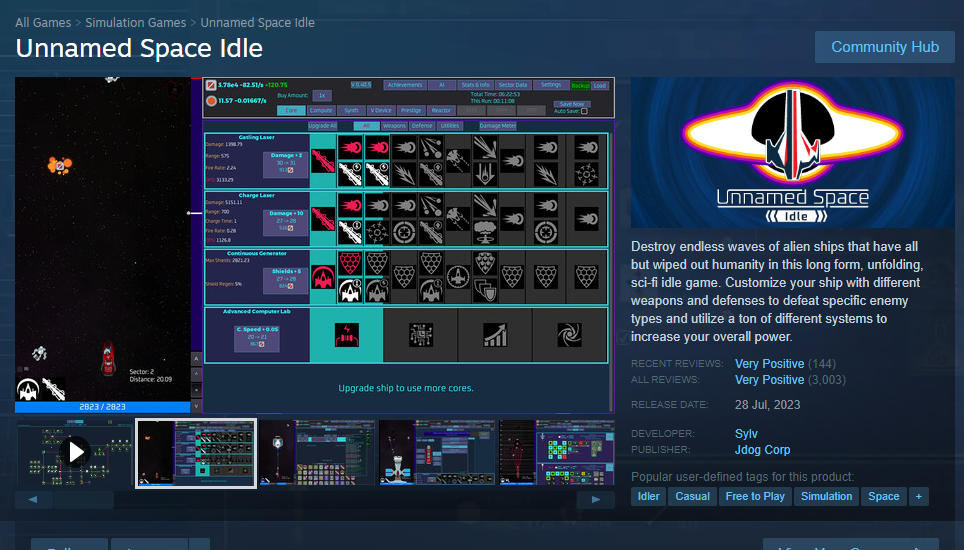The height and width of the screenshot is (550, 964).
Task: Select the mushroom cloud icon in Charge Laser row
Action: pyautogui.click(x=485, y=233)
